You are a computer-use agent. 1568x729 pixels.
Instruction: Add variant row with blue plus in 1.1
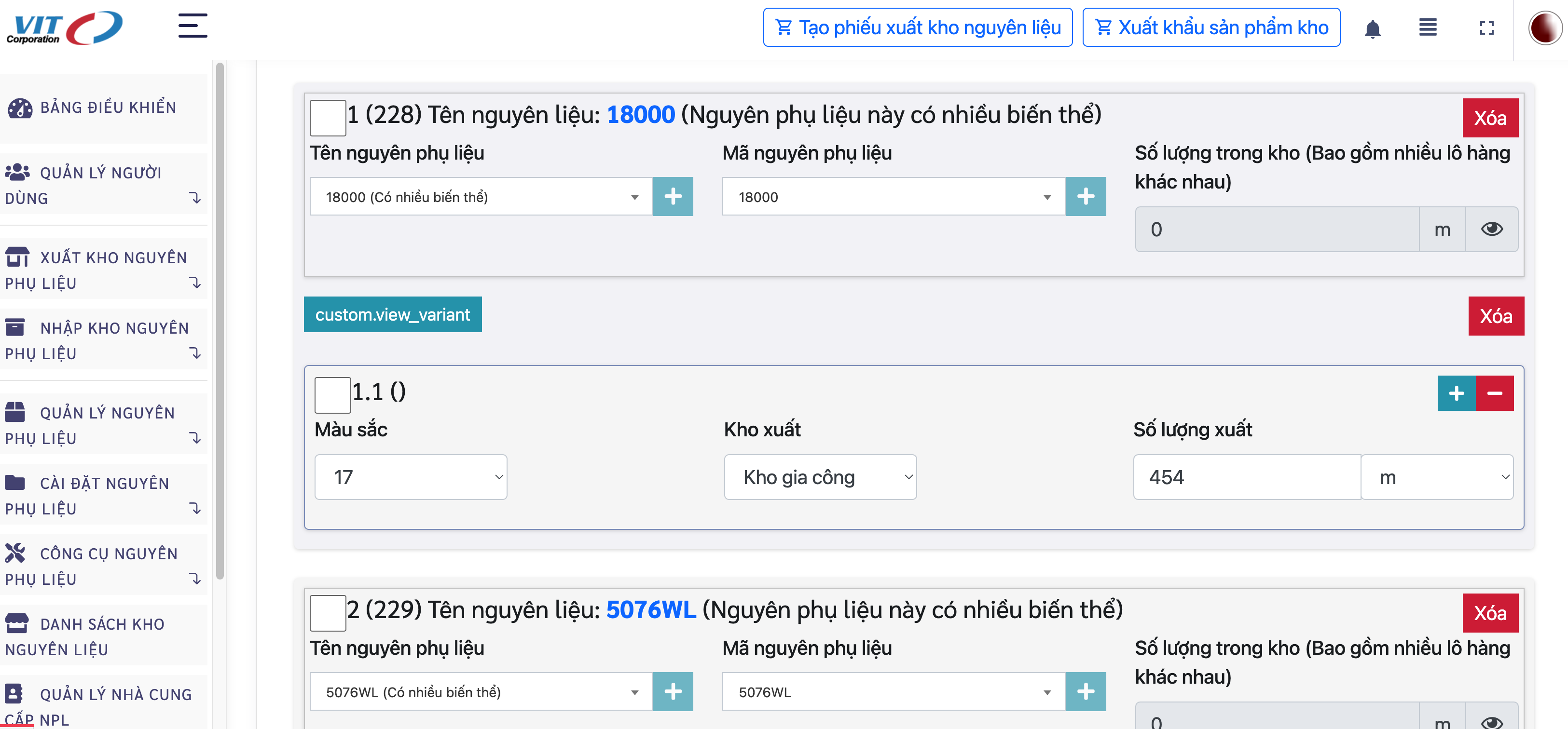(x=1456, y=393)
